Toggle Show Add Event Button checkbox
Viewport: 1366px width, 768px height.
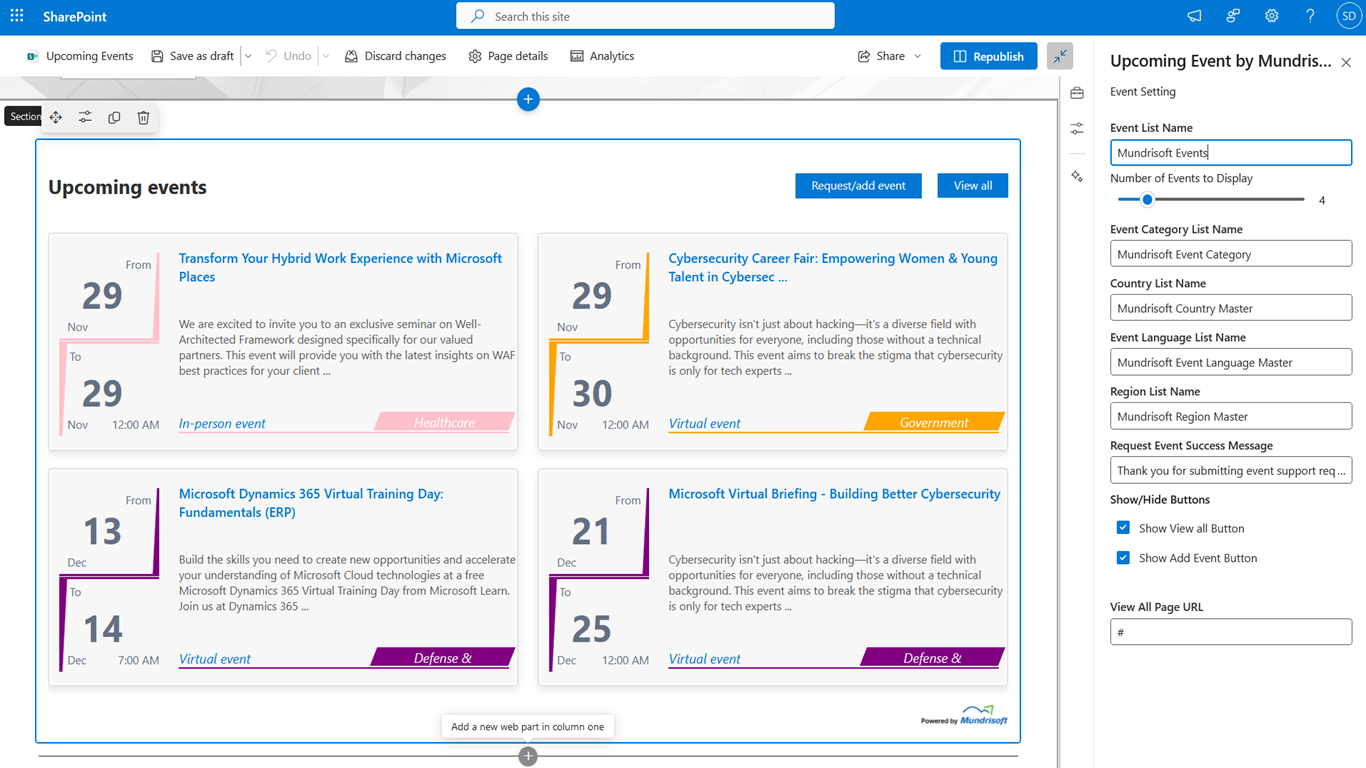click(1123, 558)
